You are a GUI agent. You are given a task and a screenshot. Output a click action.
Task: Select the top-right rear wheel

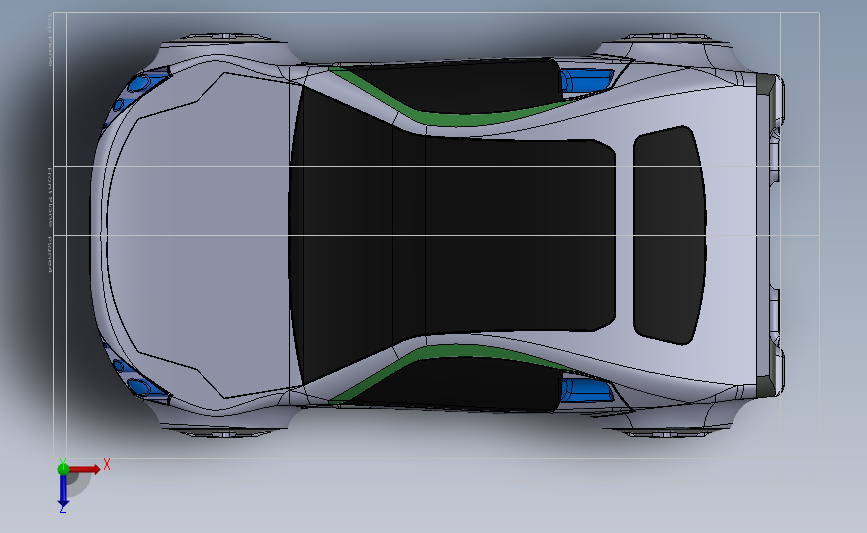[666, 39]
